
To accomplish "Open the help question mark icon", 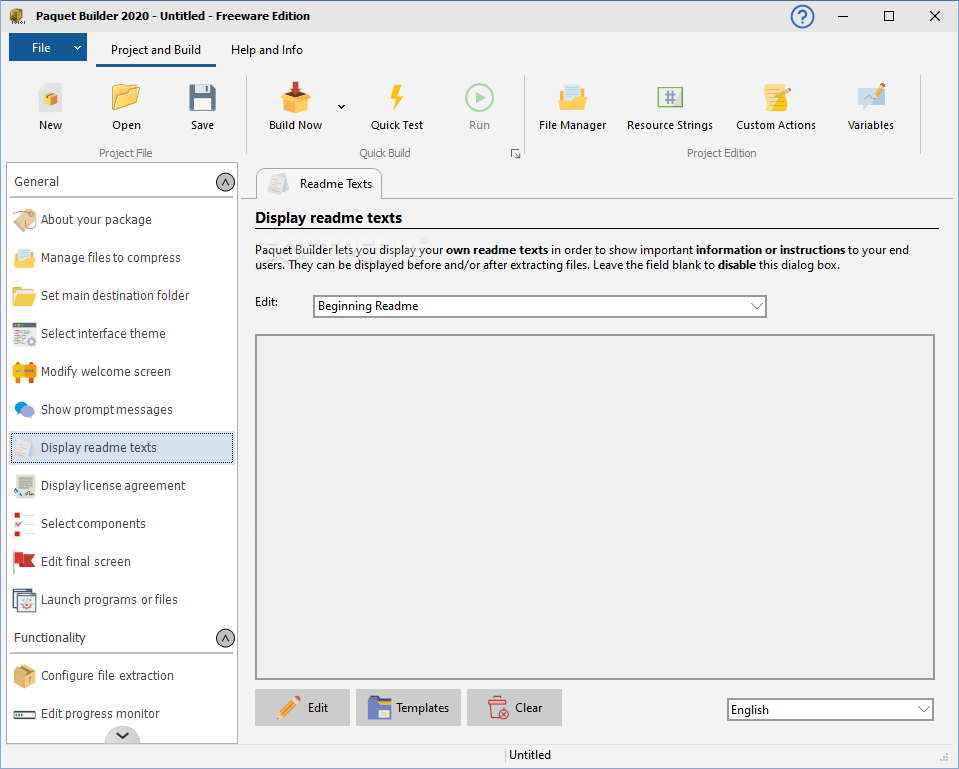I will tap(802, 17).
